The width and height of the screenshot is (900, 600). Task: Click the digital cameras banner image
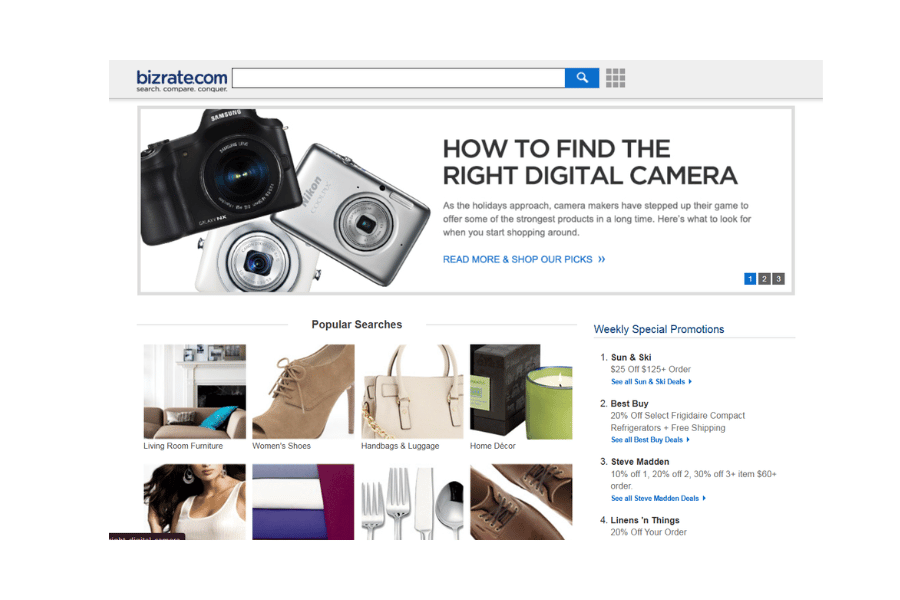pos(284,200)
